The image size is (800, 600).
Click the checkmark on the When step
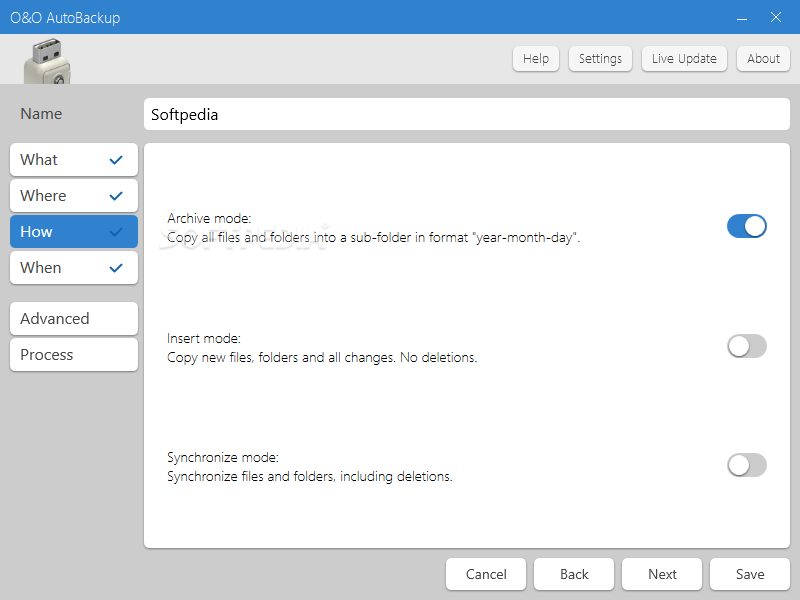click(x=116, y=267)
